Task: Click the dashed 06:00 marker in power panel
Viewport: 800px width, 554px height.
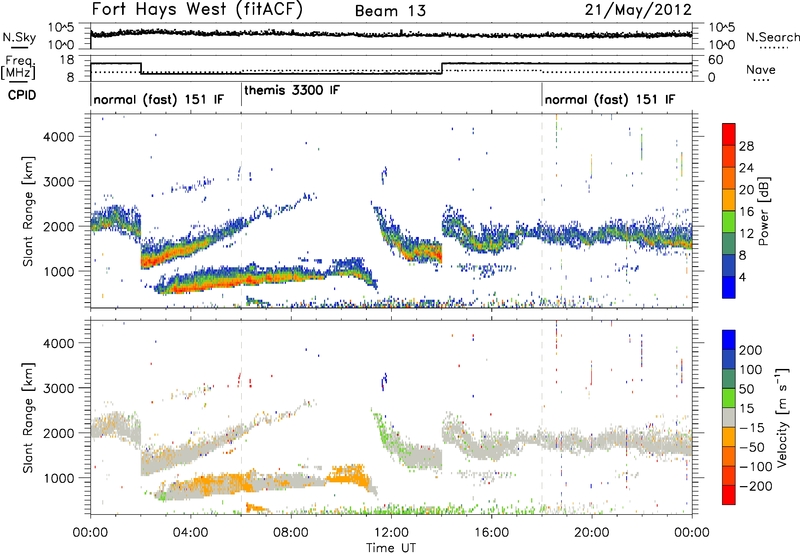Action: (x=241, y=211)
